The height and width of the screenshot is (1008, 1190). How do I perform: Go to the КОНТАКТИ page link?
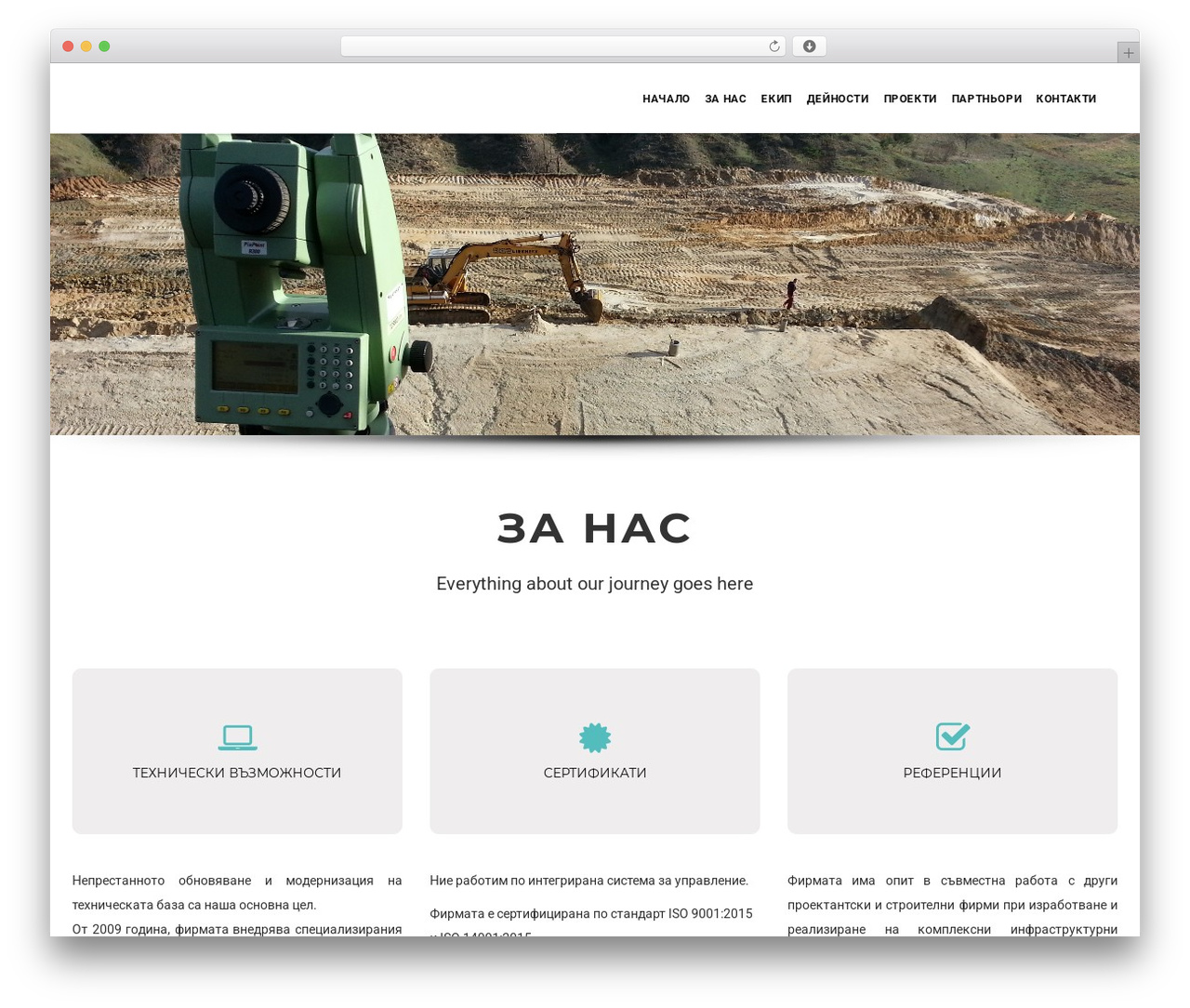point(1066,99)
